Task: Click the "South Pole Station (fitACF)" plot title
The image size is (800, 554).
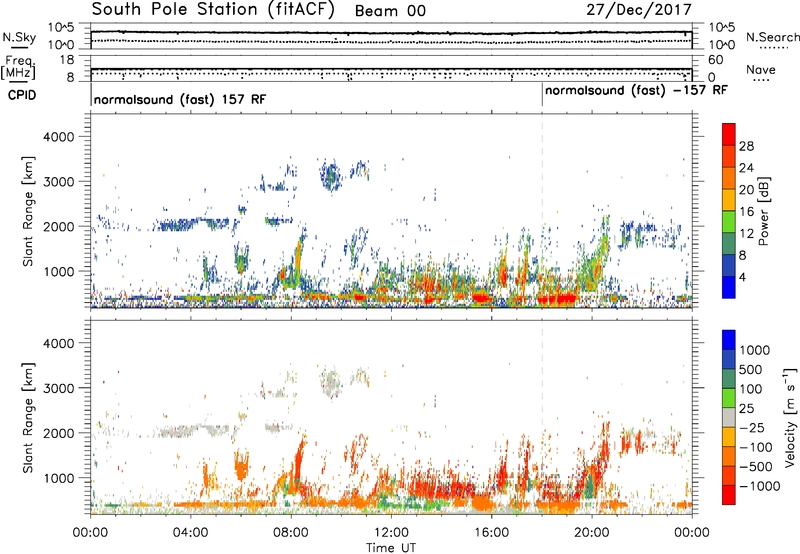Action: click(213, 10)
